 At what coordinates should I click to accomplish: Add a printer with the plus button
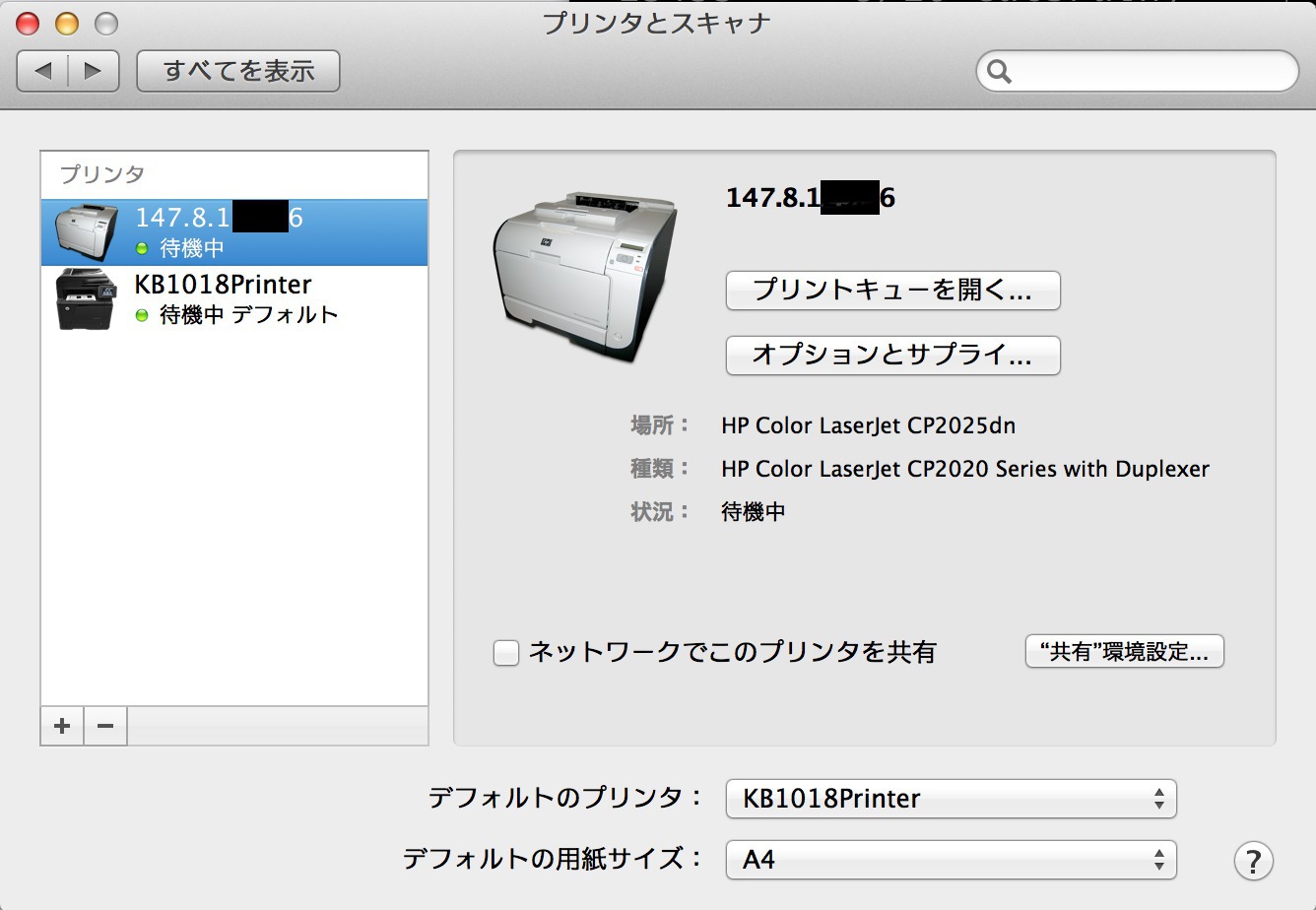(62, 726)
